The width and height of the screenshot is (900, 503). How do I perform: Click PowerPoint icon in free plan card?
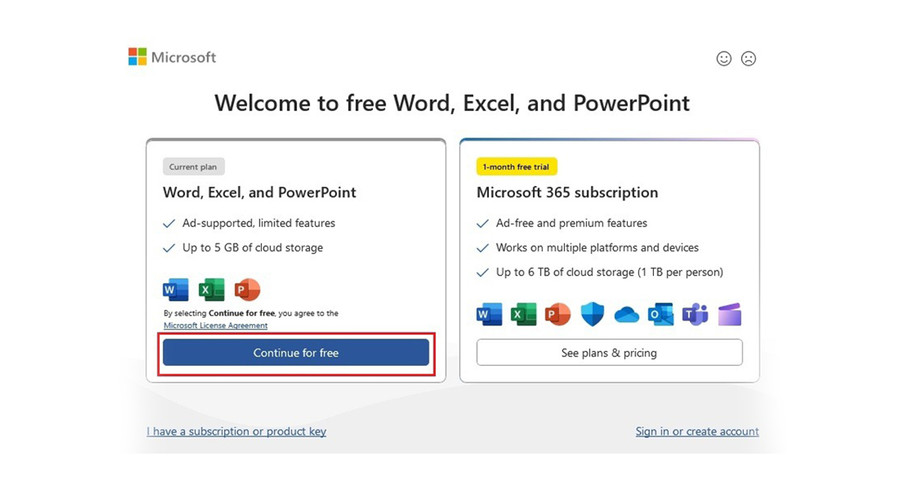(247, 289)
